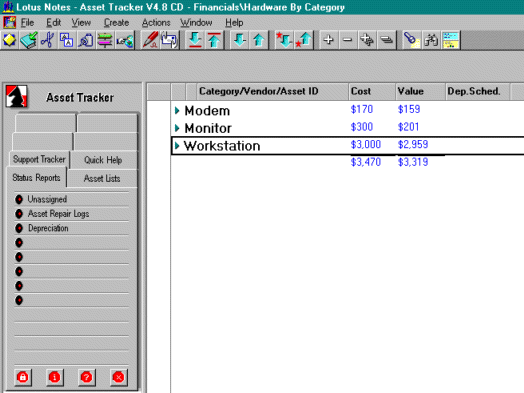Click the yellow and blue view panes icon

tap(450, 40)
